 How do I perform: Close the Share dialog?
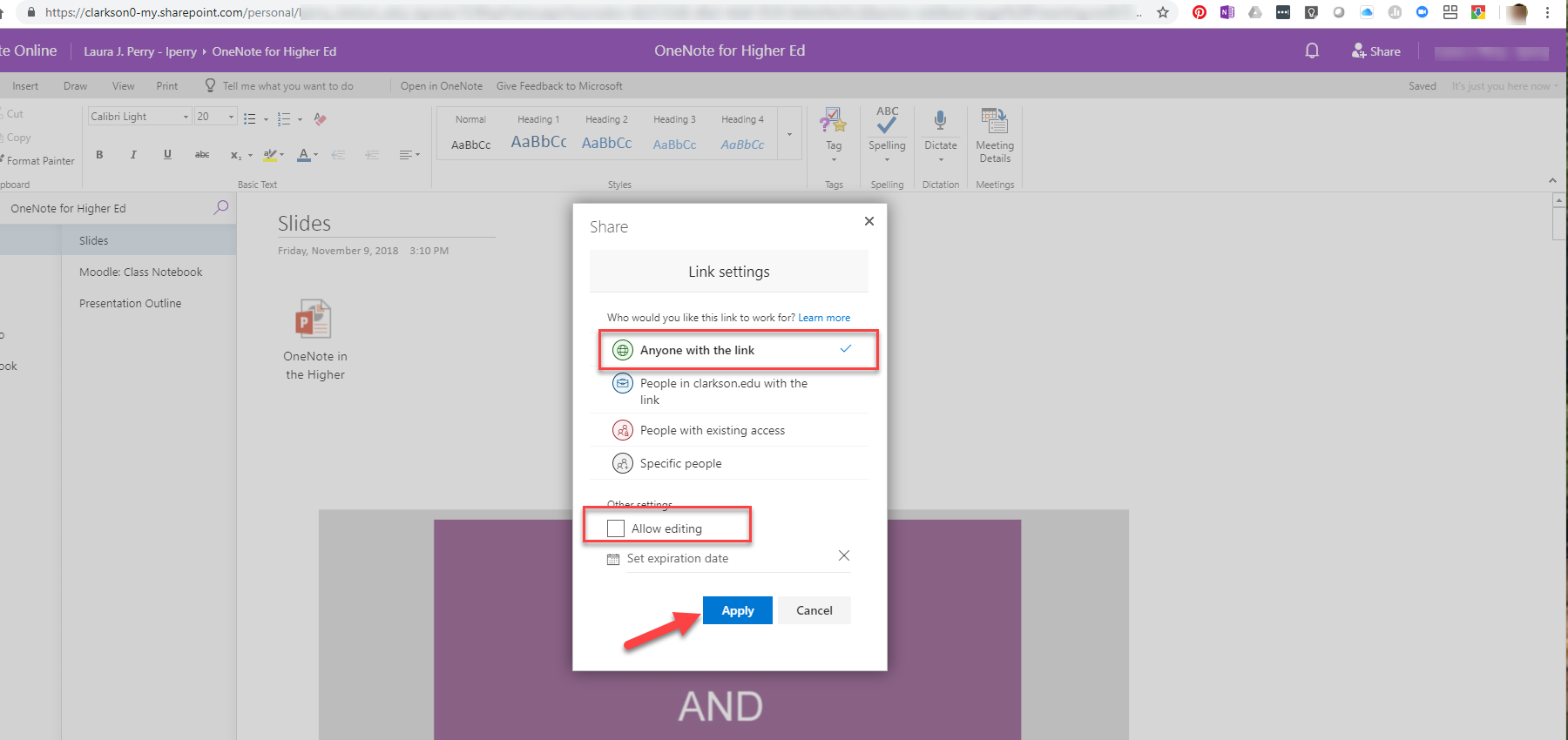click(x=868, y=221)
